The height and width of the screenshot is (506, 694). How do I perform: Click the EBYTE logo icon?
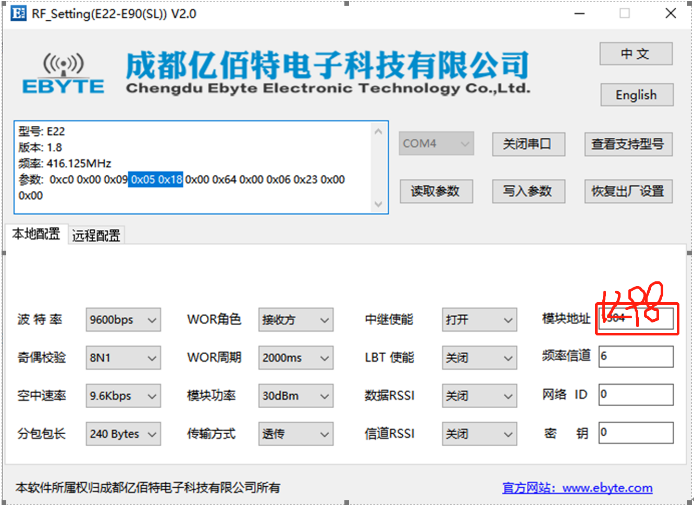coord(62,68)
